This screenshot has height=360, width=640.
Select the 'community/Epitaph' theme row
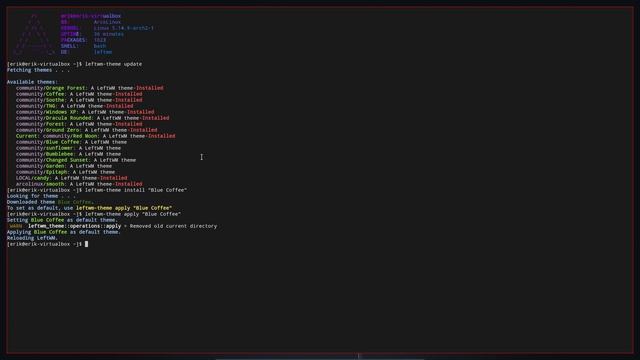click(65, 172)
